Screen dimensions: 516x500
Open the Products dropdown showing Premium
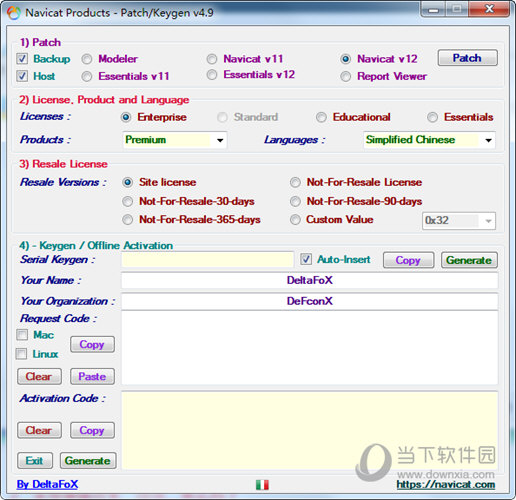[175, 140]
